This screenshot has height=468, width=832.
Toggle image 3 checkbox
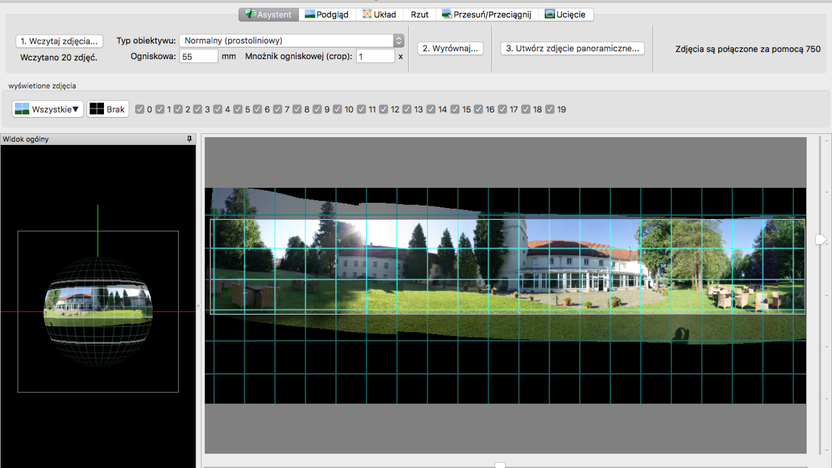coord(198,109)
